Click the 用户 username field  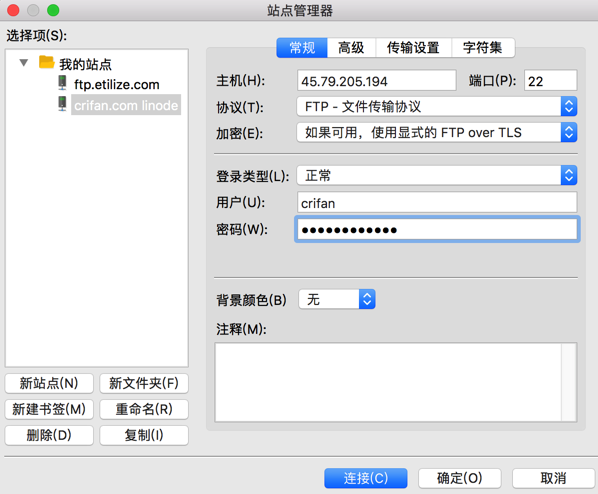click(x=437, y=202)
